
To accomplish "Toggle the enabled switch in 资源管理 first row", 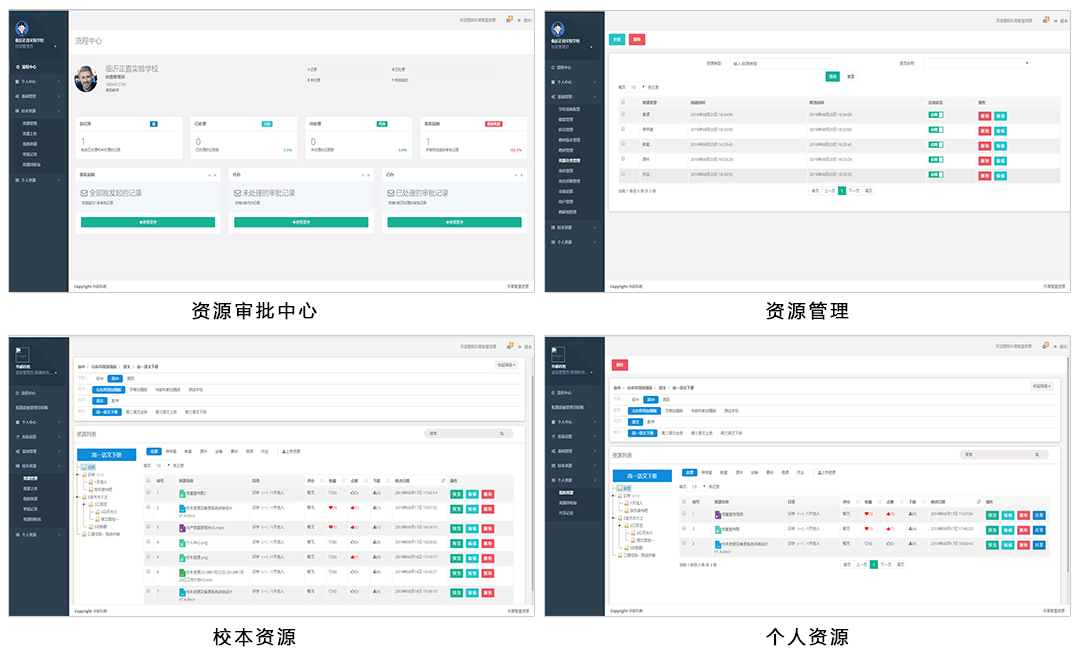I will click(x=936, y=115).
